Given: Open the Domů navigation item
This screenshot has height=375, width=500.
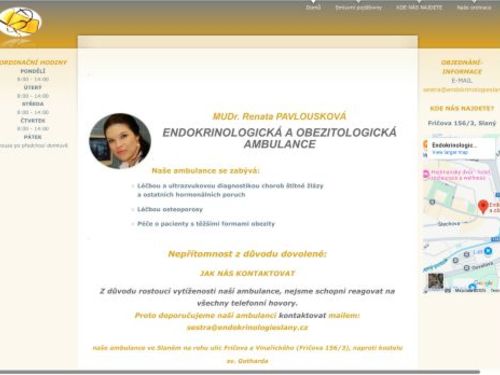Looking at the screenshot, I should pos(313,7).
